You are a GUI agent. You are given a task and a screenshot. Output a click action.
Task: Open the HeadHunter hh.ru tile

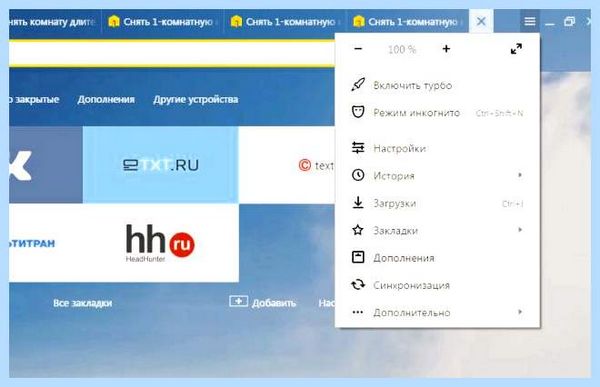pos(161,243)
